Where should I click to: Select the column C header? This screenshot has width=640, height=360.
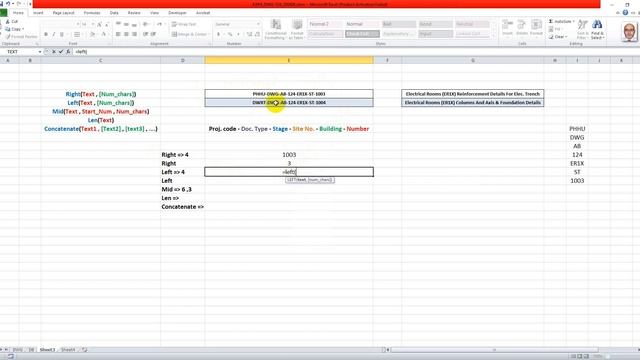click(100, 60)
